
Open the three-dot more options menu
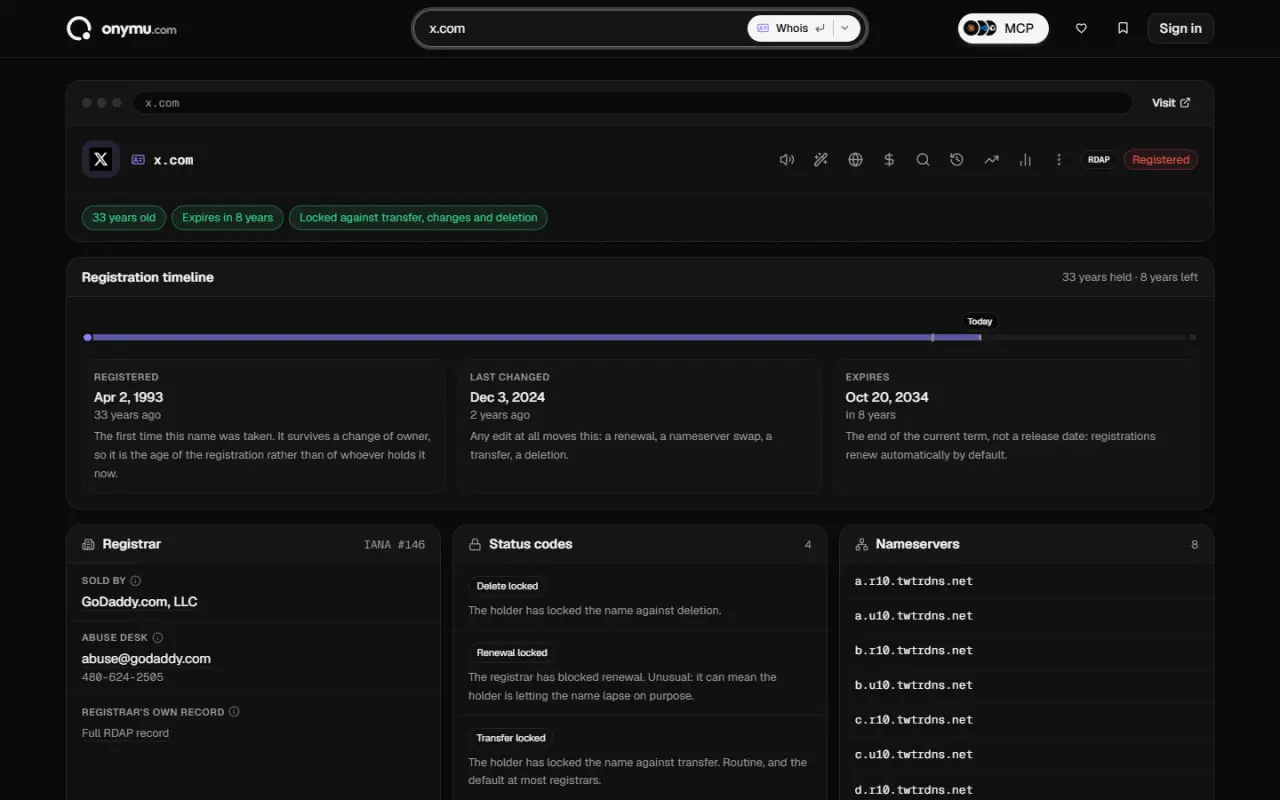(1059, 160)
